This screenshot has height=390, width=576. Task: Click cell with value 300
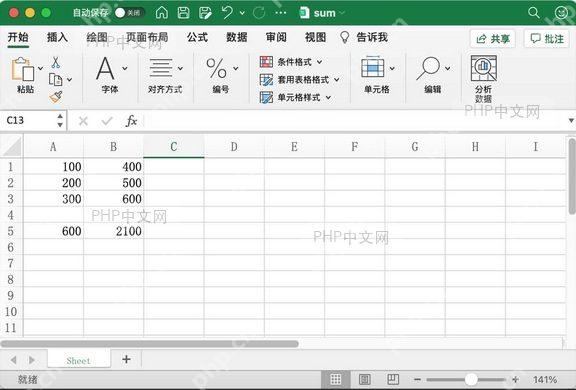click(x=53, y=199)
